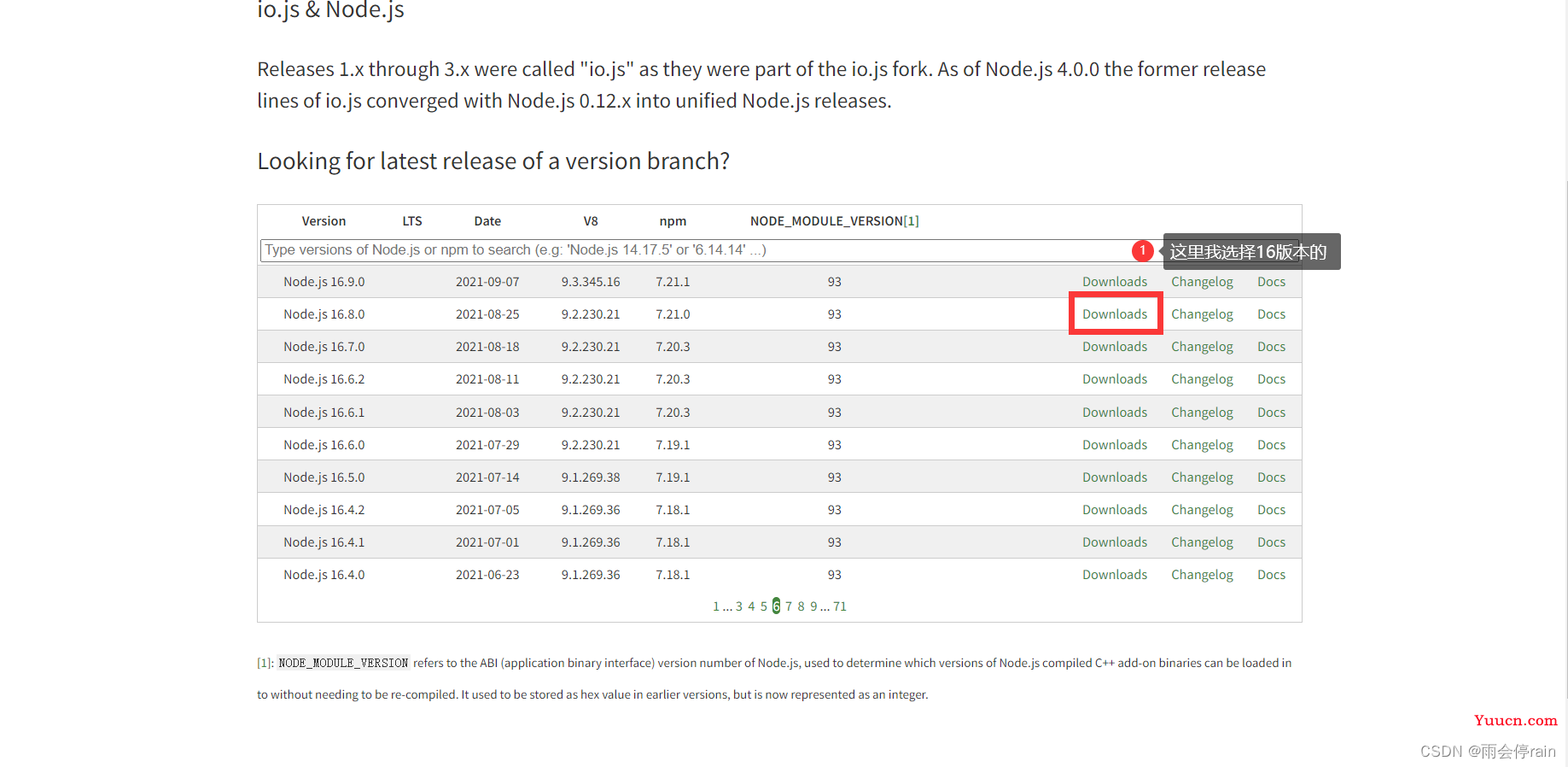
Task: View Changelog for Node.js 16.5.0
Action: coord(1202,477)
